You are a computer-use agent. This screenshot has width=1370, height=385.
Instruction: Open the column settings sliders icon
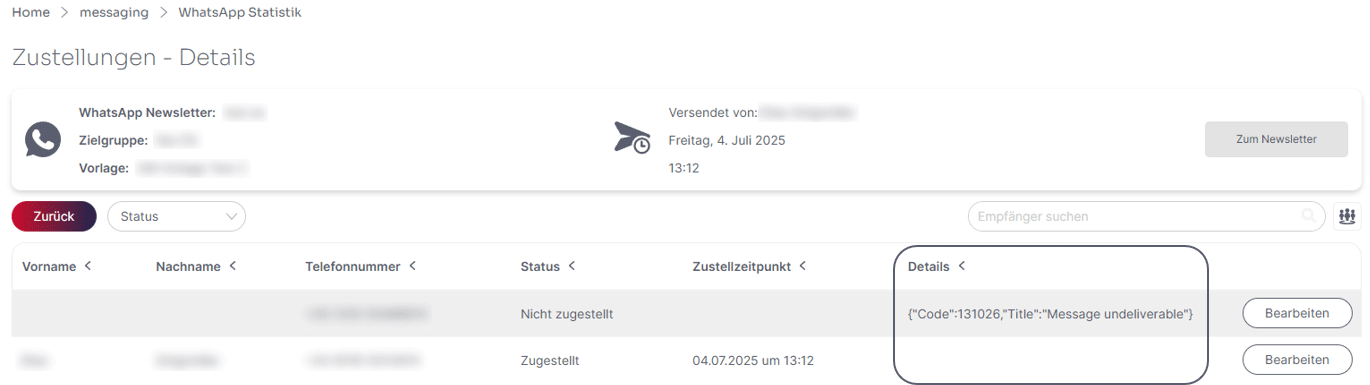tap(1347, 216)
